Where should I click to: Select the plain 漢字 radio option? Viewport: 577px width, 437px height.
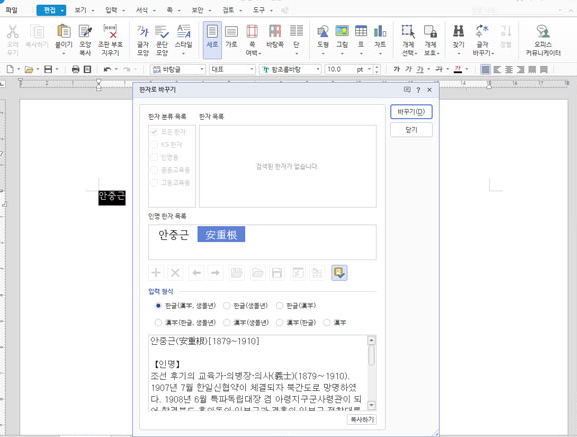326,323
